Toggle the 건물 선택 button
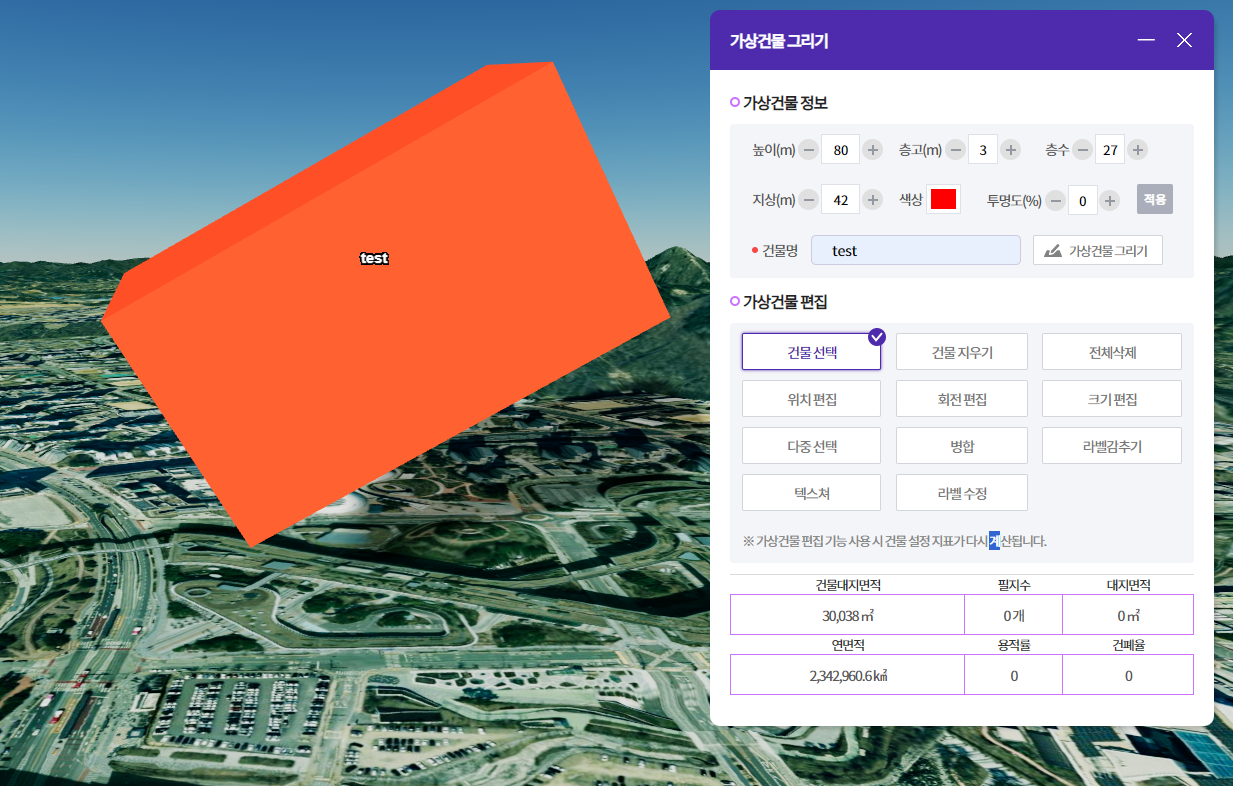The image size is (1233, 786). pyautogui.click(x=811, y=352)
